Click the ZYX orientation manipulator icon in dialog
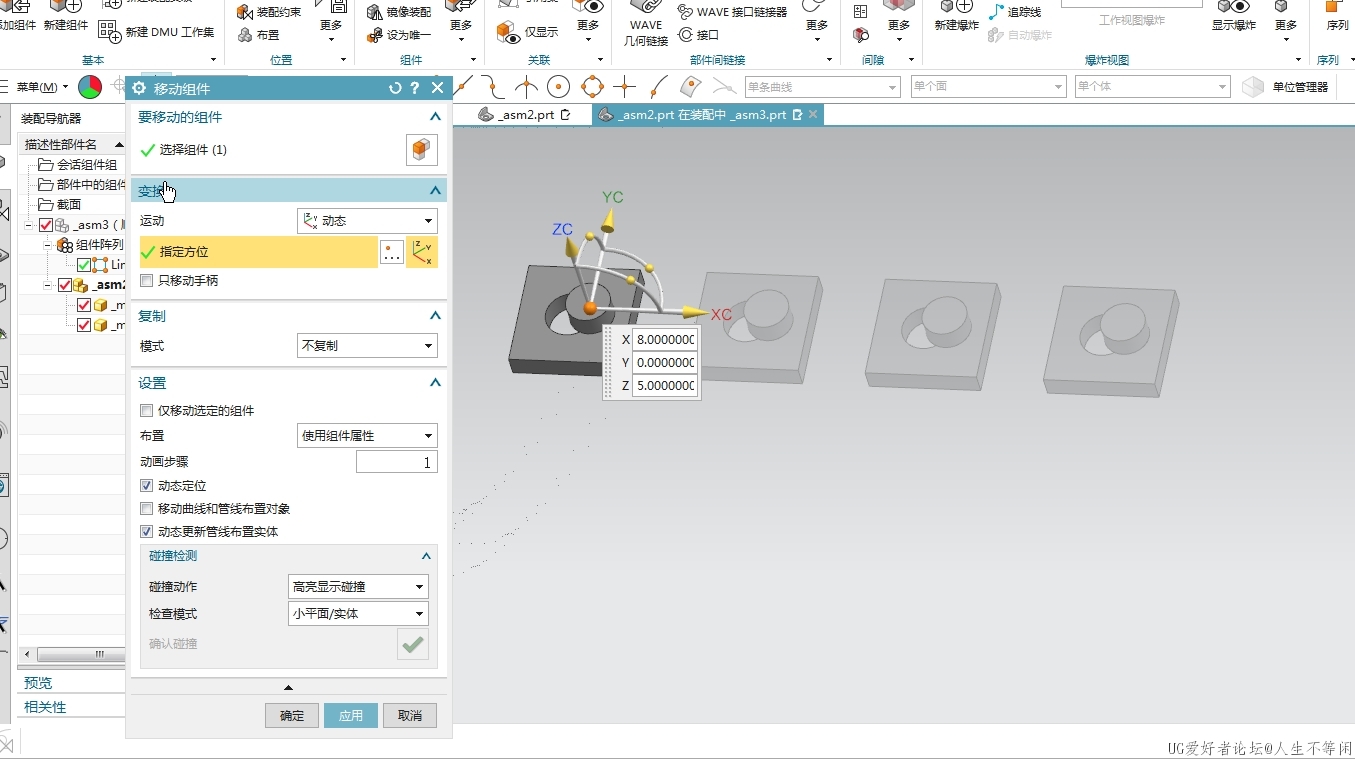 (422, 252)
